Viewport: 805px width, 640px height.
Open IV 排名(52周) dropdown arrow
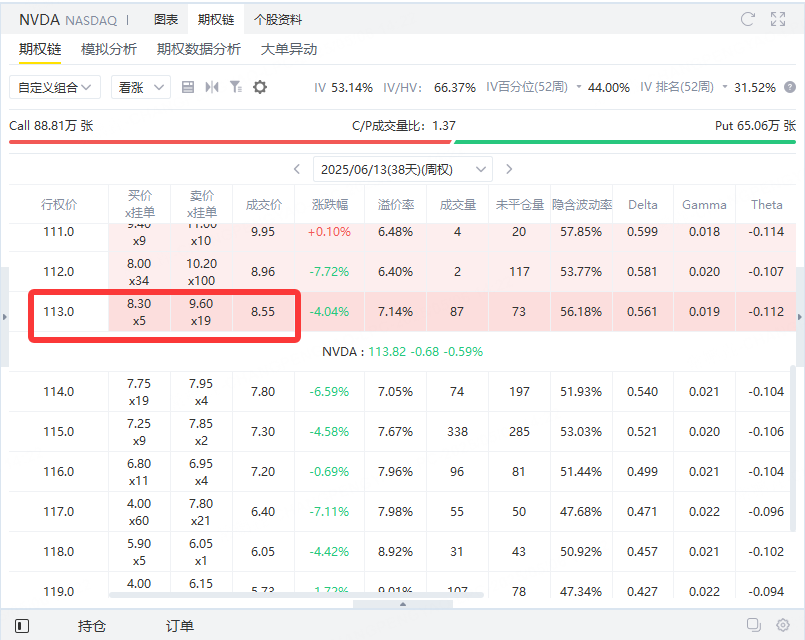(x=725, y=87)
